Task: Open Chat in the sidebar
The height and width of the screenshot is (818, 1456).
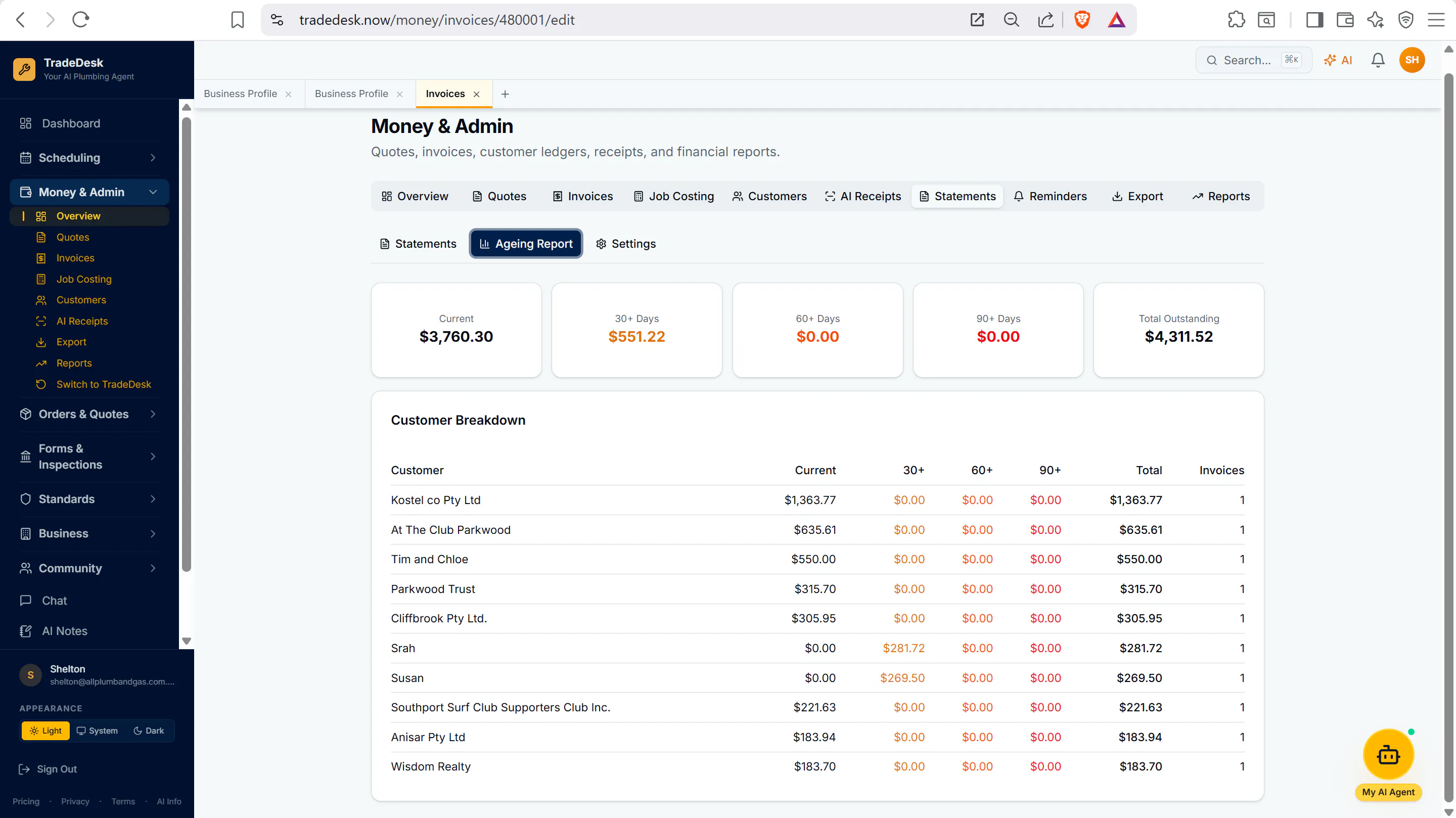Action: [89, 601]
